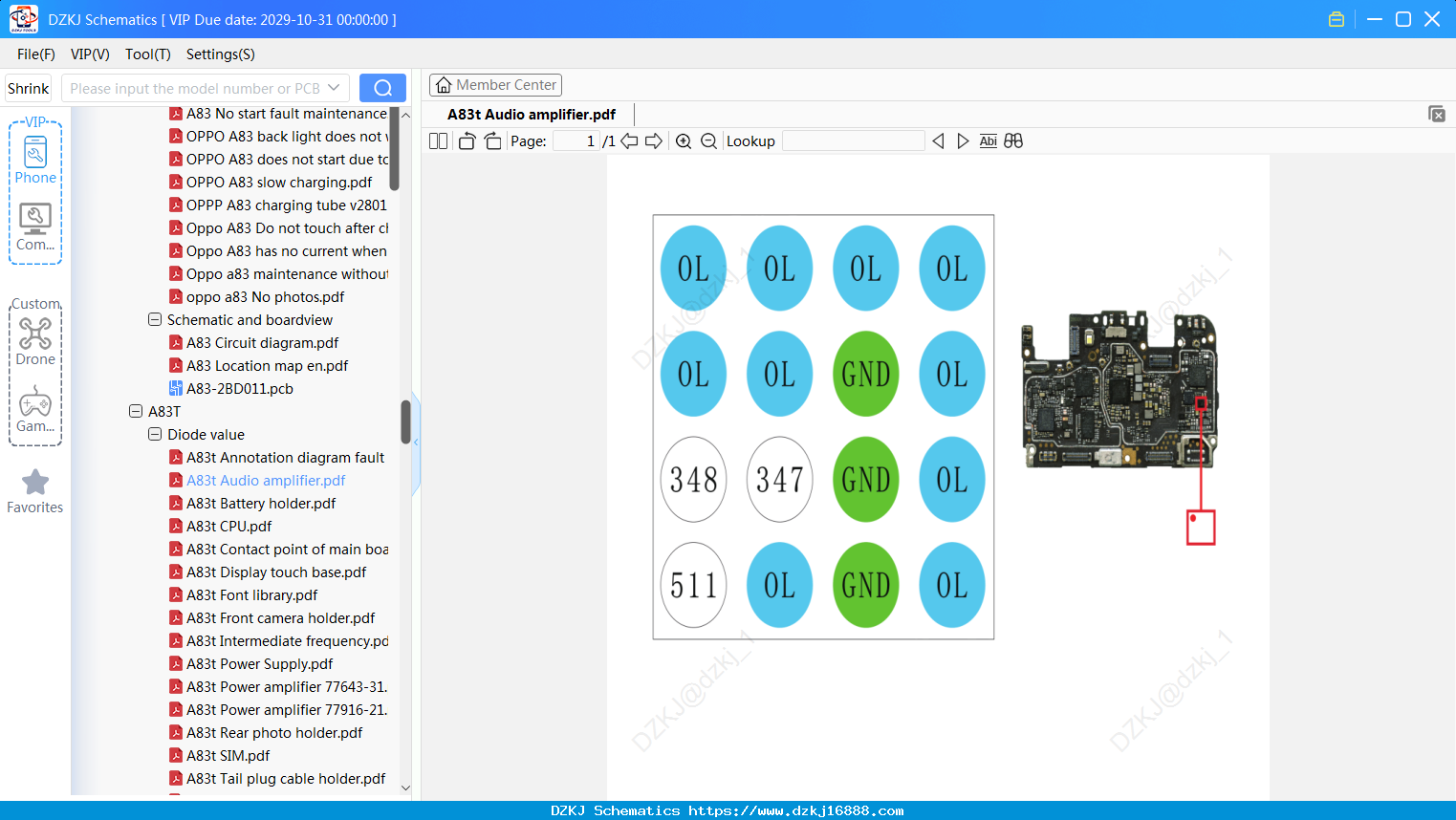
Task: Open A83t SIM.pdf
Action: click(228, 756)
